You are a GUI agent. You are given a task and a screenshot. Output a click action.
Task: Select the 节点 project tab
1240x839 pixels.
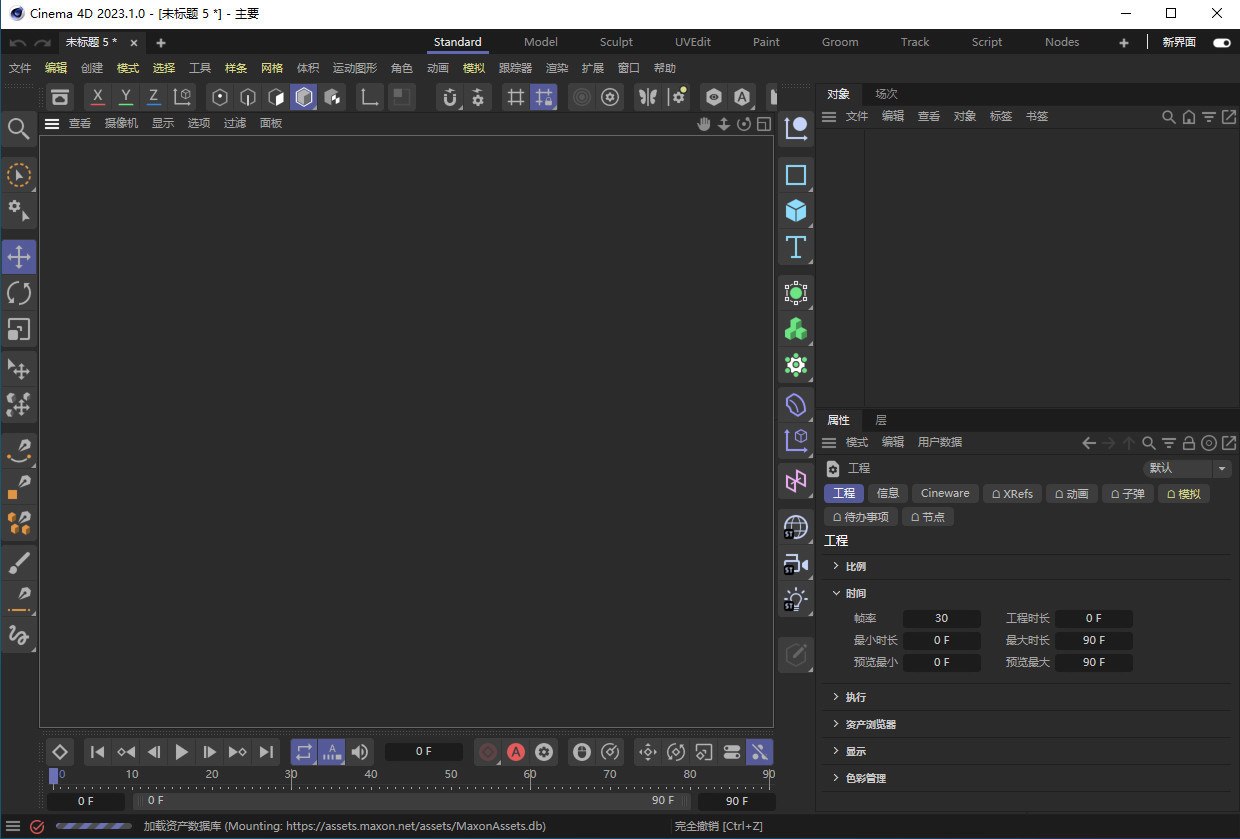[927, 517]
